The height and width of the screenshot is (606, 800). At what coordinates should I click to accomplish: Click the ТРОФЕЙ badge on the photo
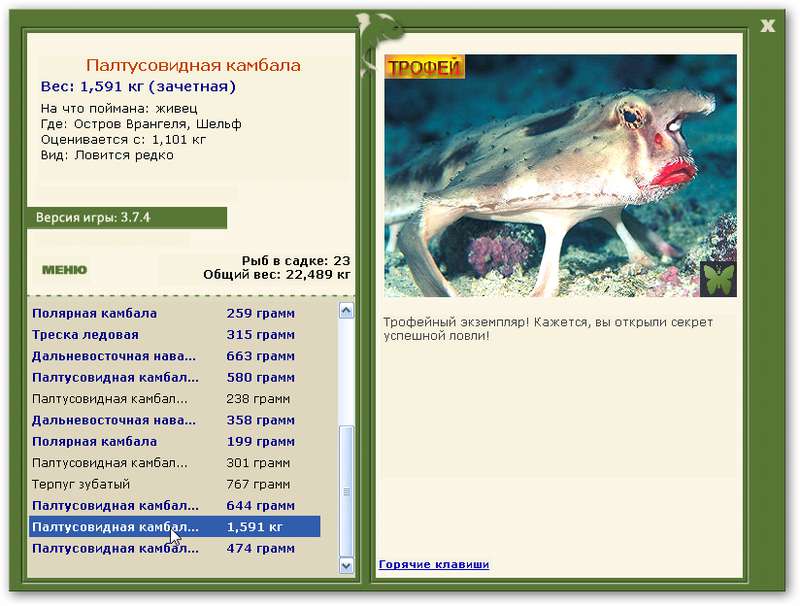click(x=425, y=67)
